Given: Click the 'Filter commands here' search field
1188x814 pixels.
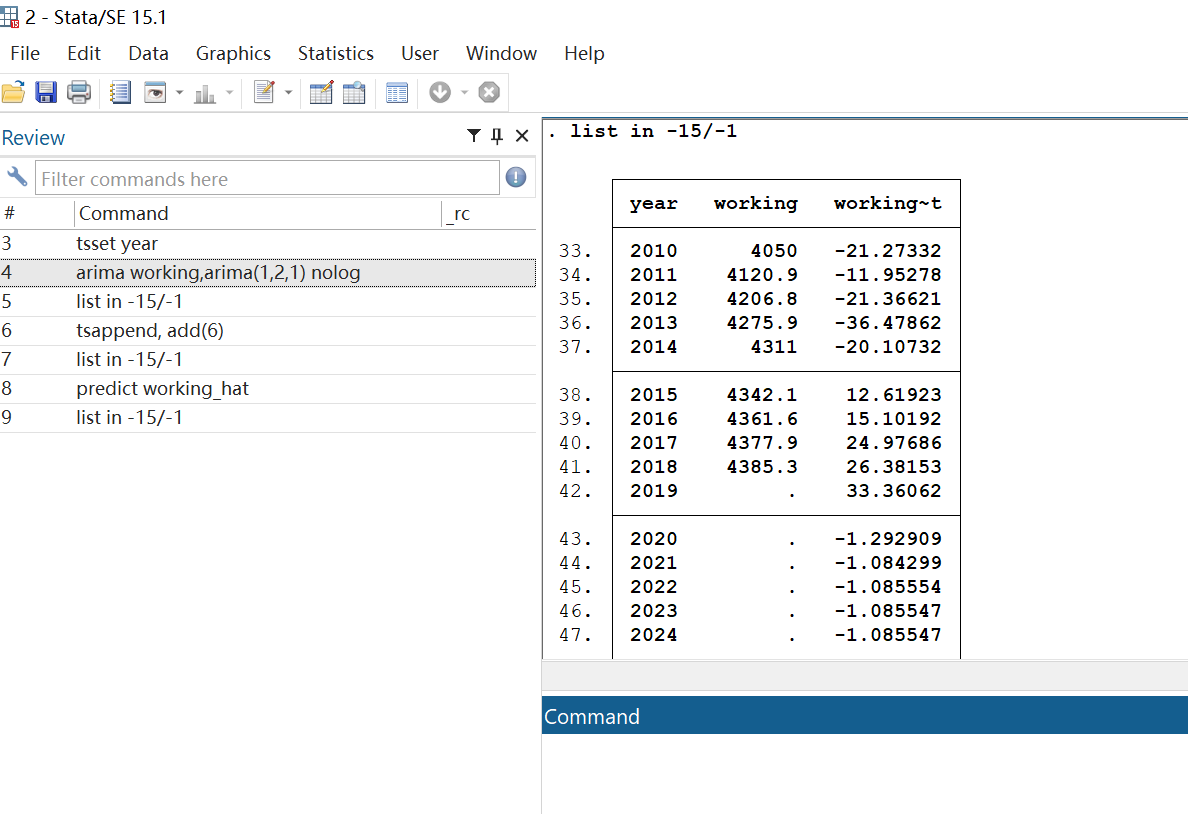Looking at the screenshot, I should tap(267, 179).
